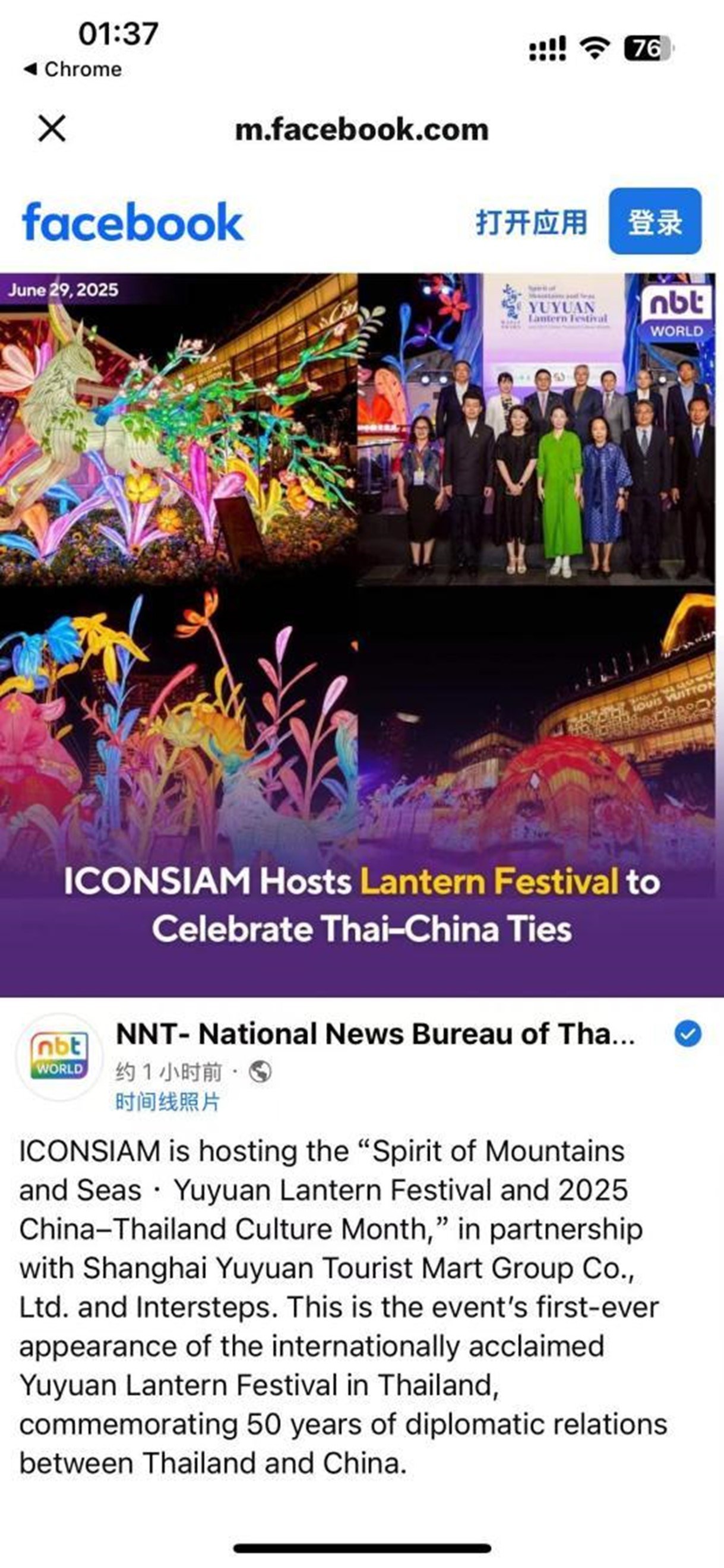Tap the m.facebook.com address title

pos(362,129)
